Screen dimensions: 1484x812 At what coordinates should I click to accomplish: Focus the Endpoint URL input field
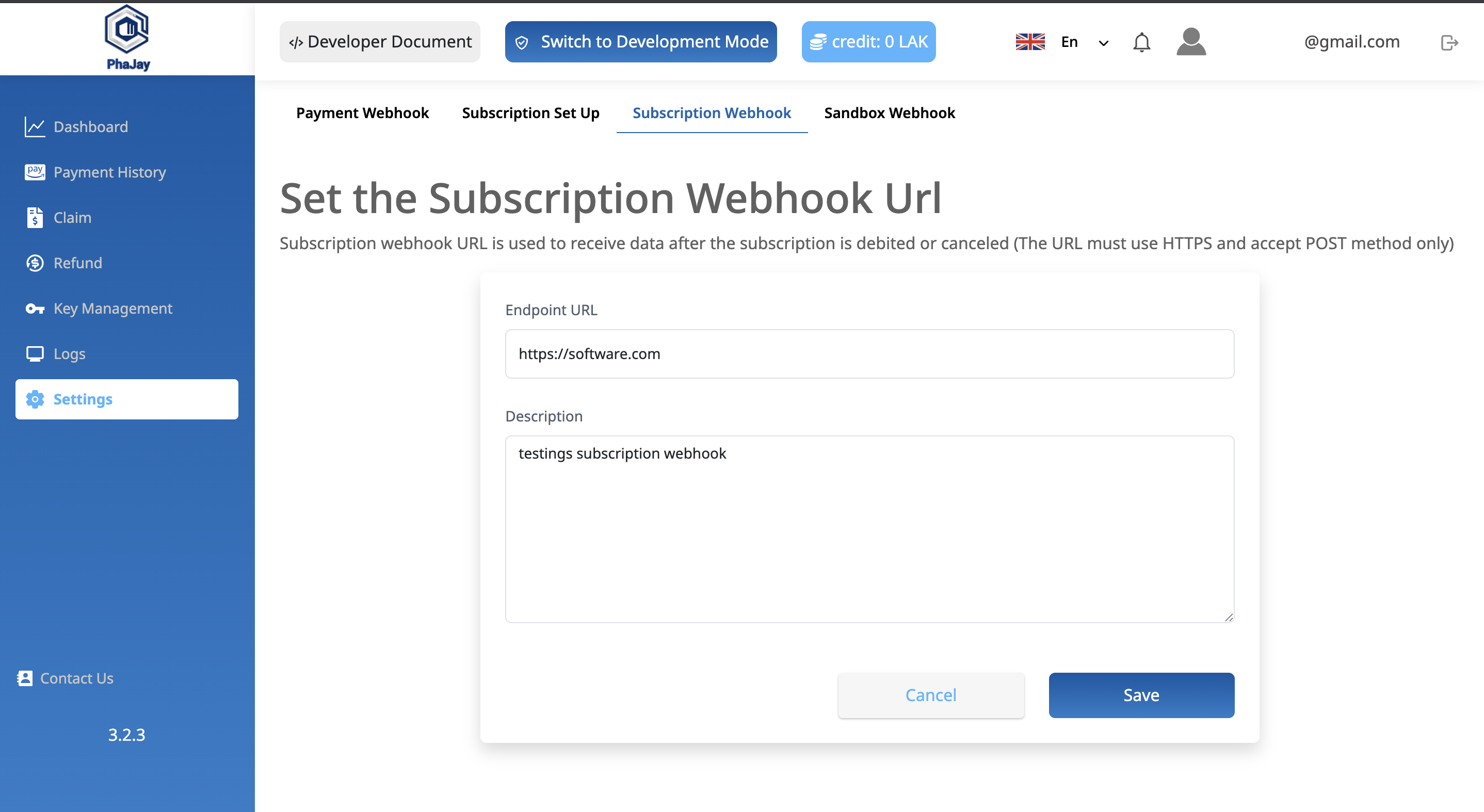pos(869,353)
